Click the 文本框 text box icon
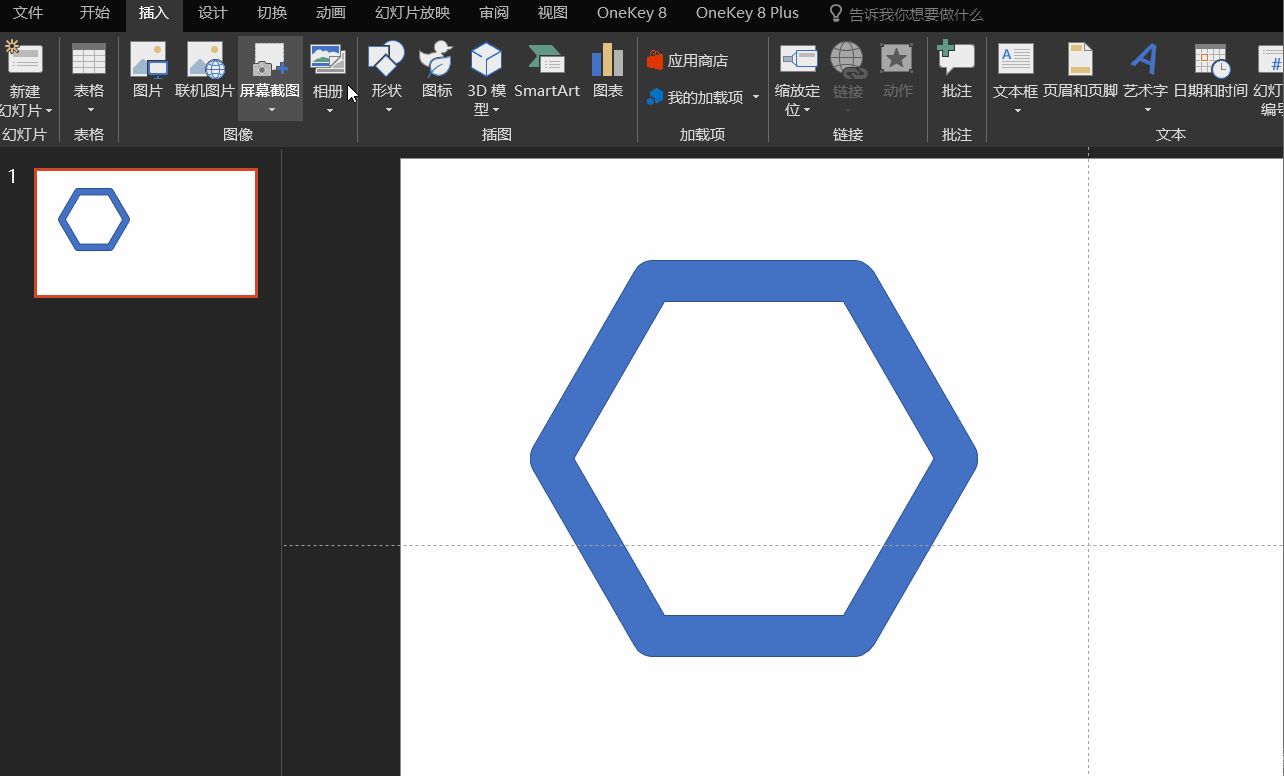The height and width of the screenshot is (776, 1284). 1016,59
